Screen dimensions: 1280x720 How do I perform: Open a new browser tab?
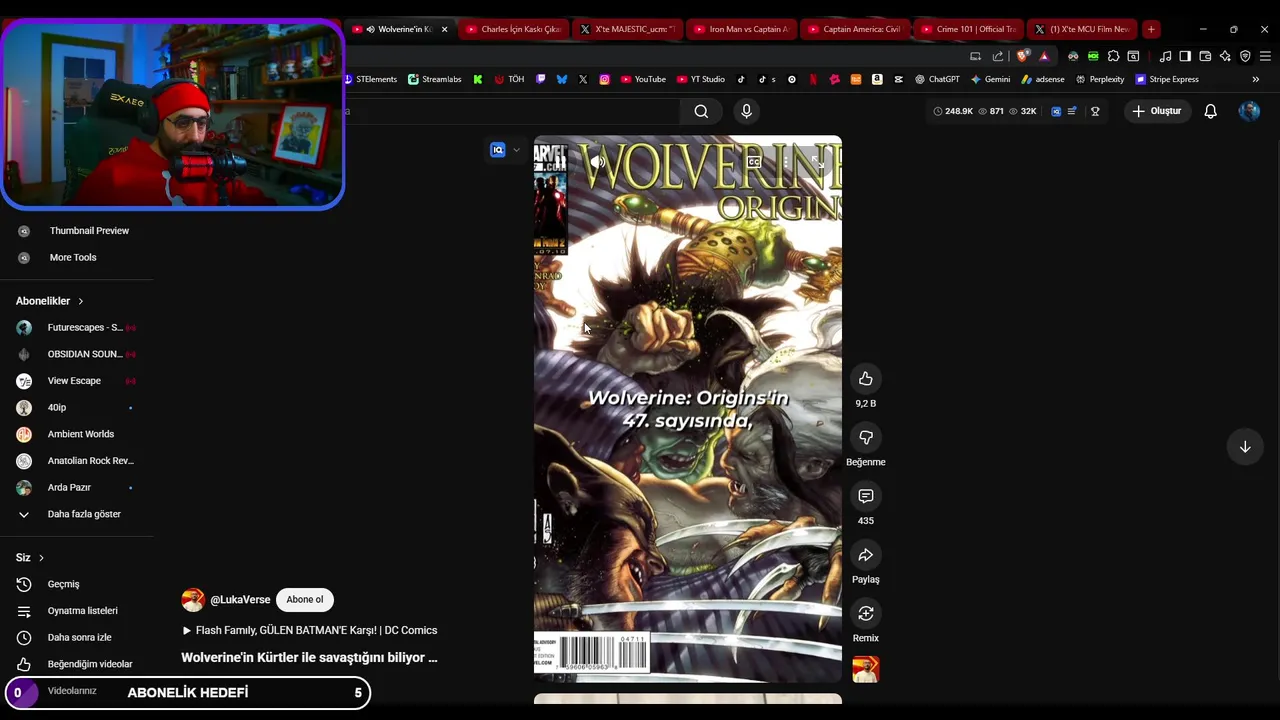[1151, 29]
